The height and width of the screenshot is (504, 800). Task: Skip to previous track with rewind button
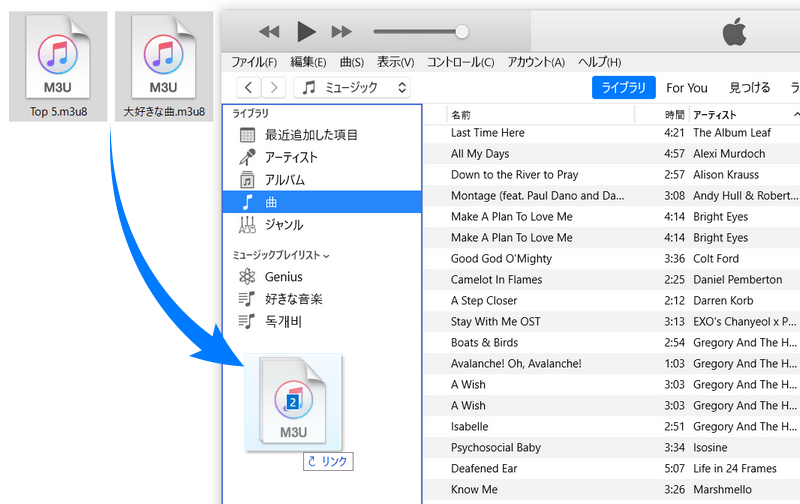[x=269, y=32]
